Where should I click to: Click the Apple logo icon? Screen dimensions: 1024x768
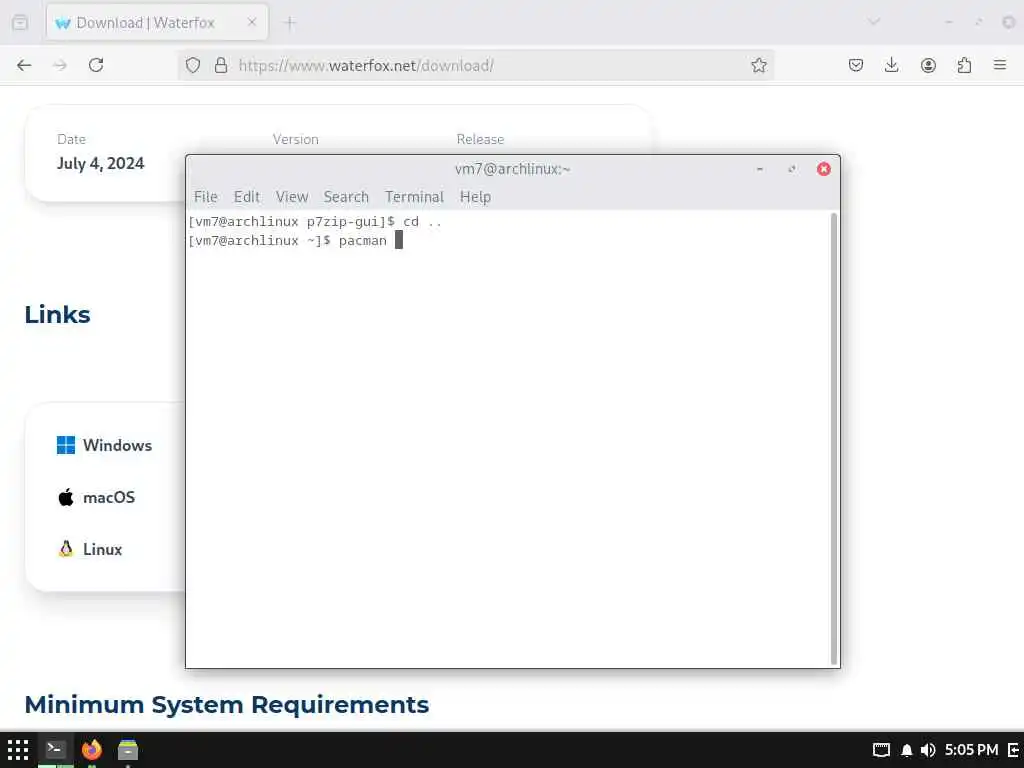tap(65, 498)
